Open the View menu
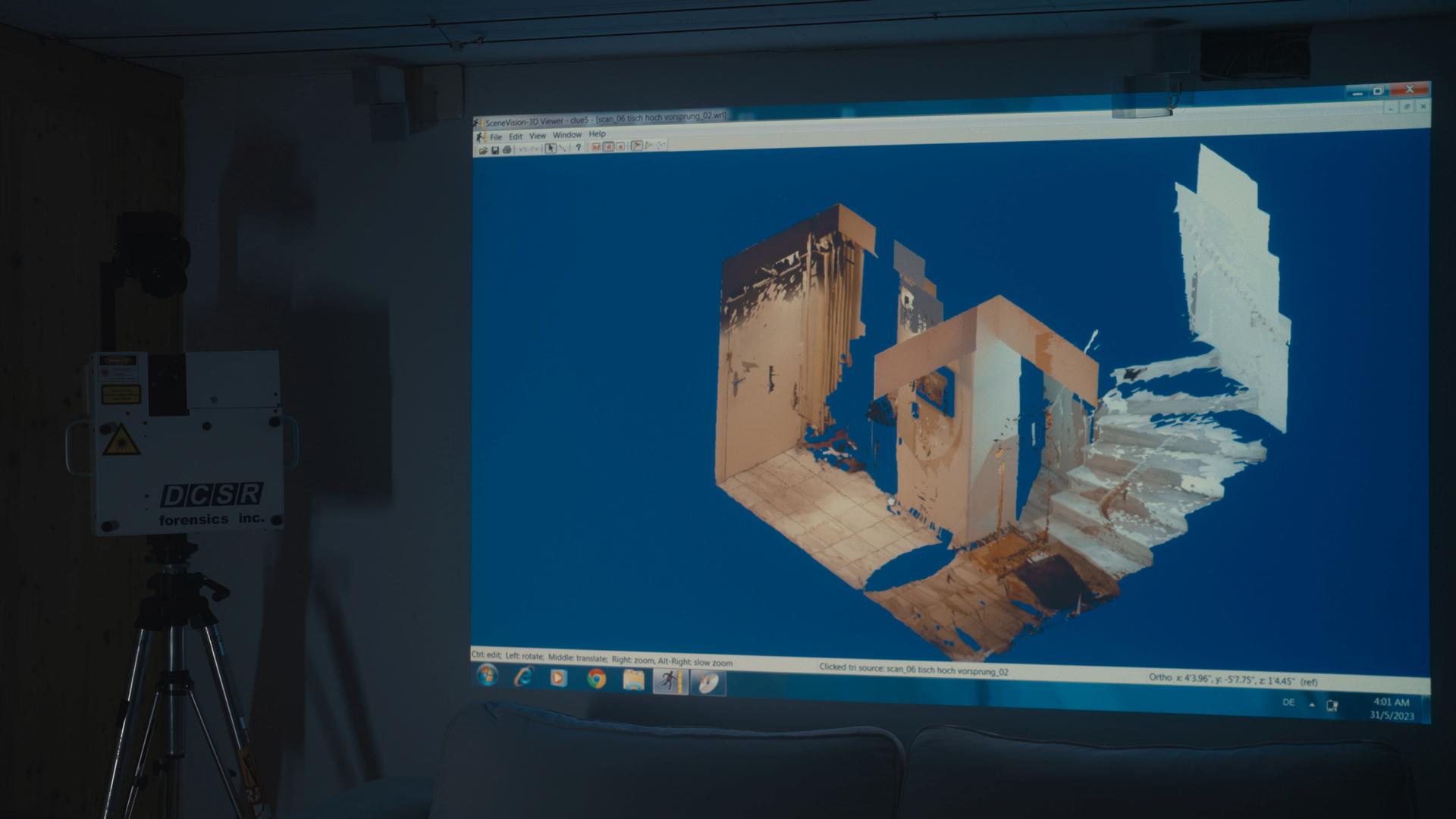 [538, 136]
